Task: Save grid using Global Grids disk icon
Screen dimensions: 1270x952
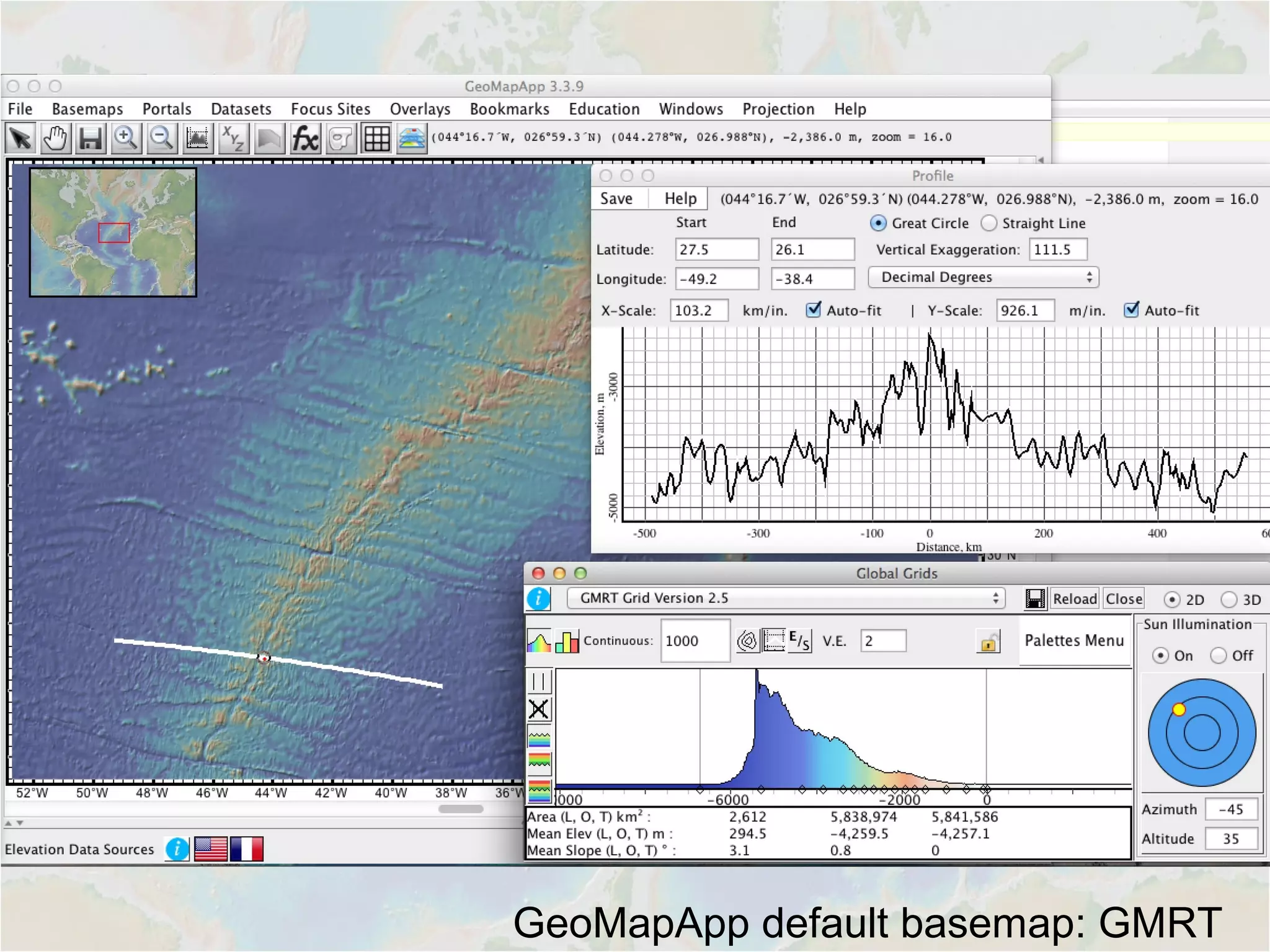Action: click(1034, 599)
